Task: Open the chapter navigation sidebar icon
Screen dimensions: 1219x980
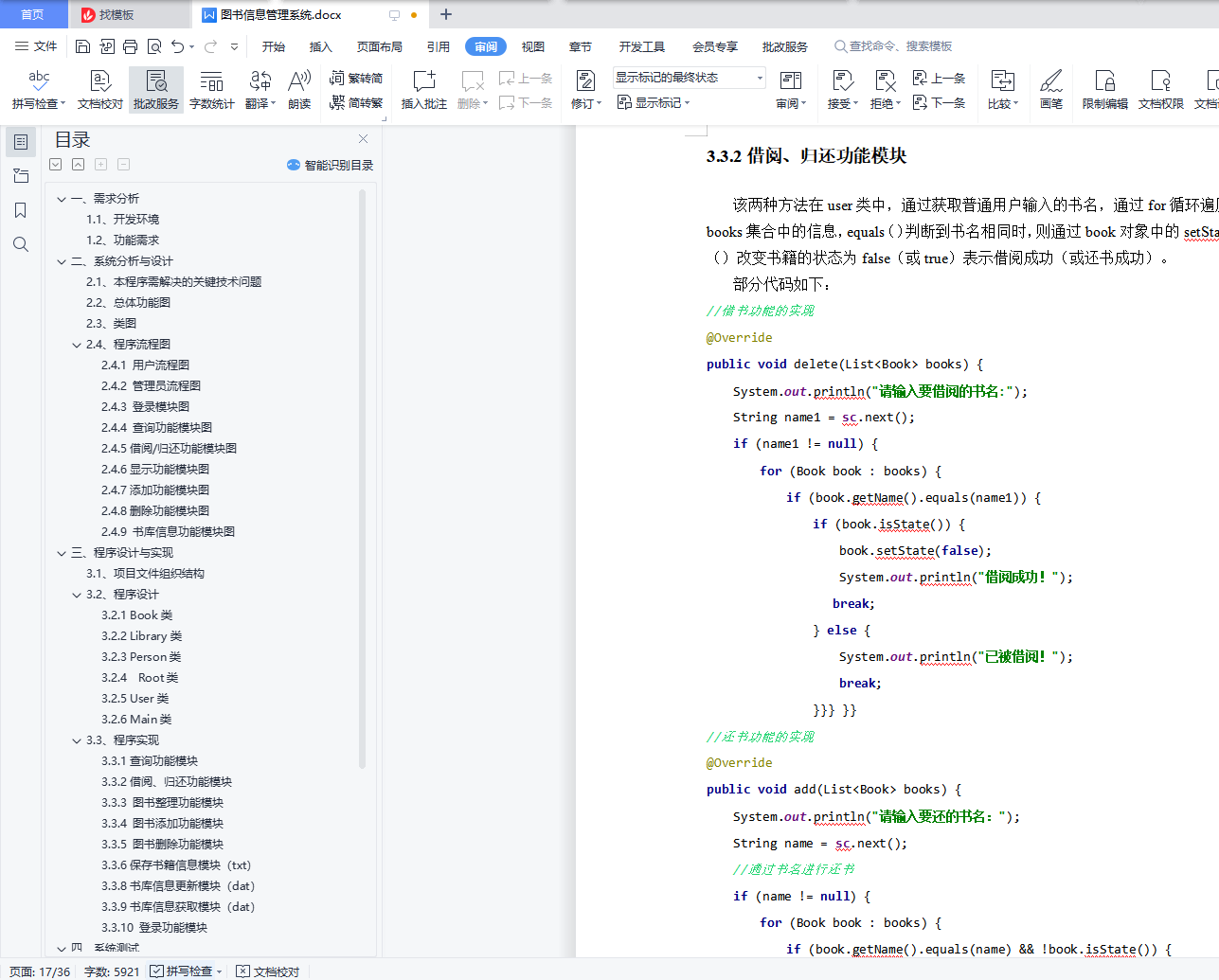Action: coord(21,176)
